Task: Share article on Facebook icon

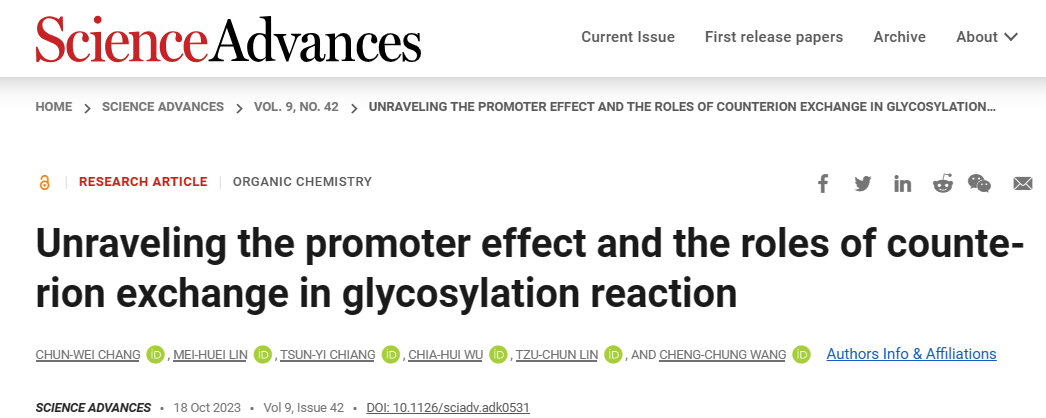Action: click(823, 183)
